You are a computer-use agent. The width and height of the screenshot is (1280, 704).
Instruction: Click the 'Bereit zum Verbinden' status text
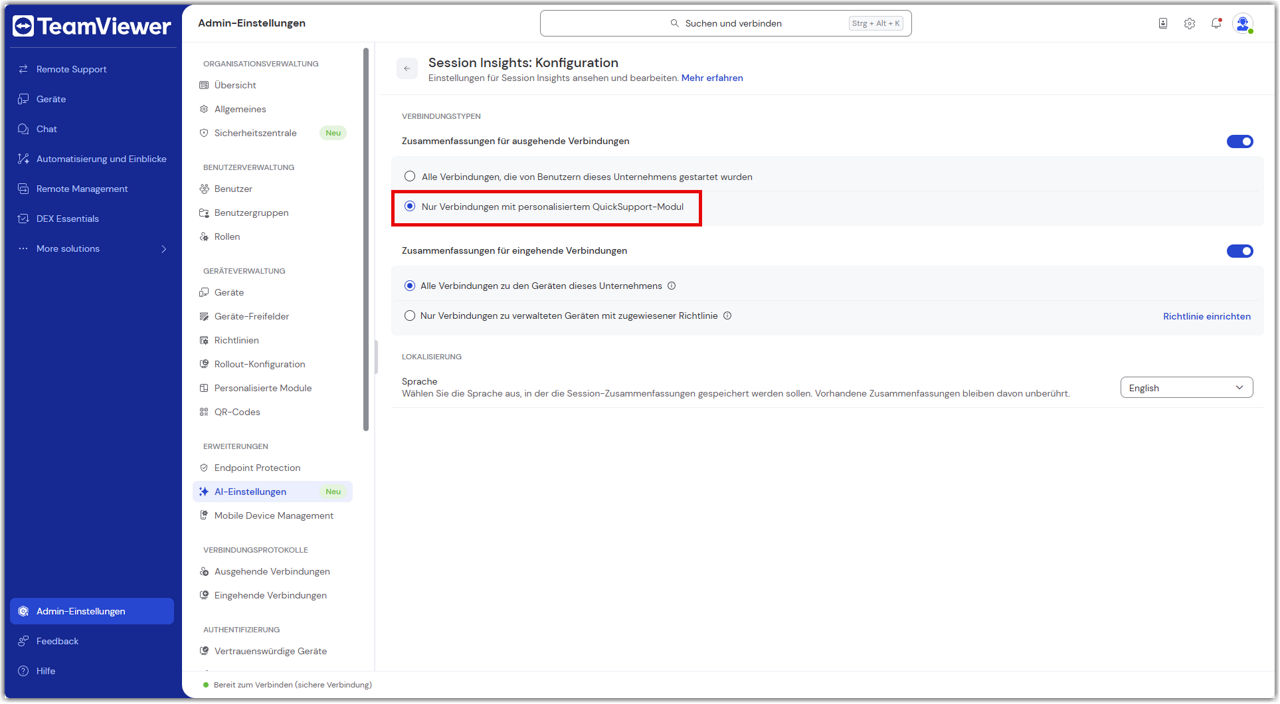[x=292, y=685]
